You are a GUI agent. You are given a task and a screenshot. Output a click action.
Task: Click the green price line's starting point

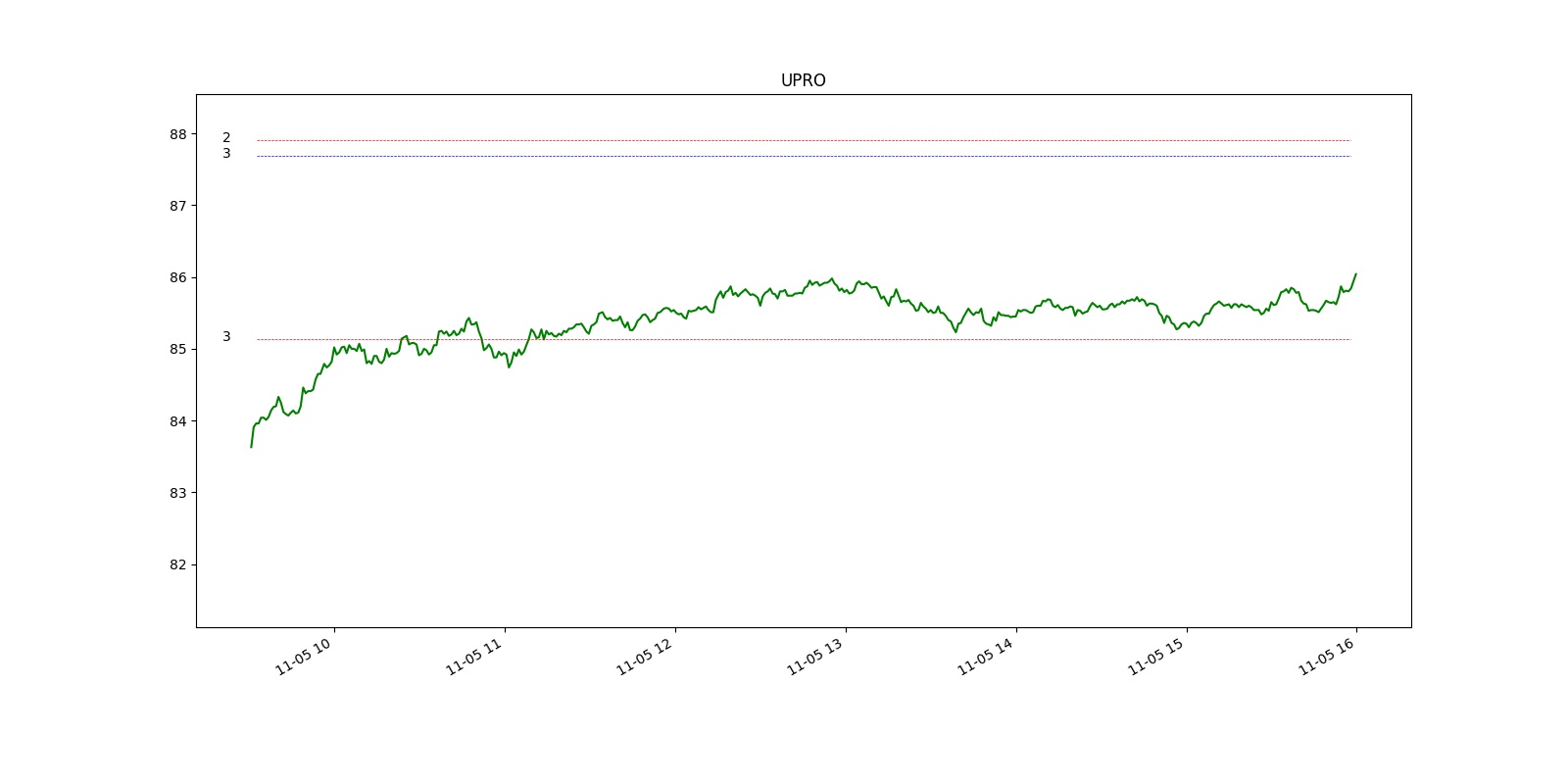coord(251,447)
